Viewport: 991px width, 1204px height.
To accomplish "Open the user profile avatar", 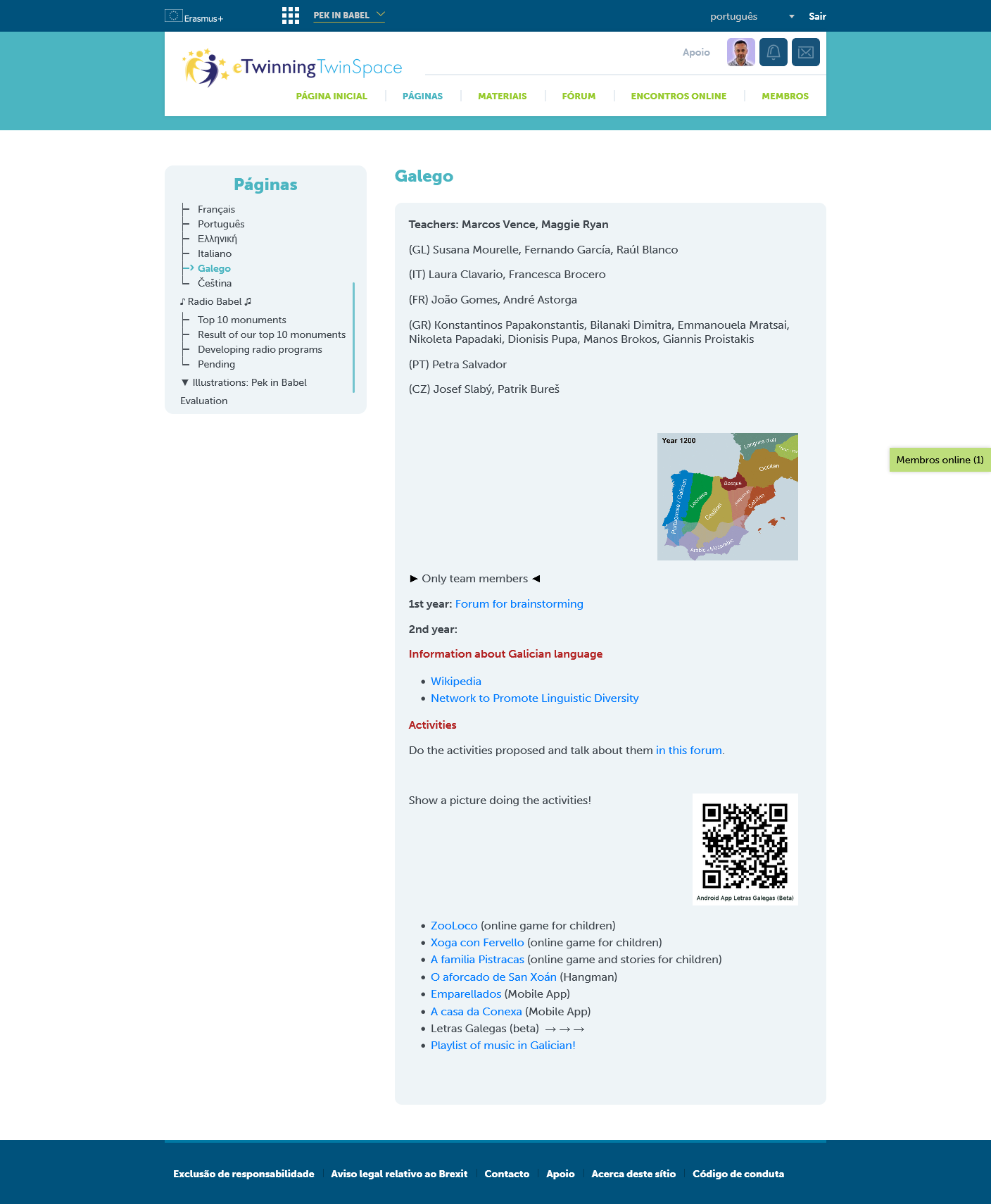I will coord(741,52).
